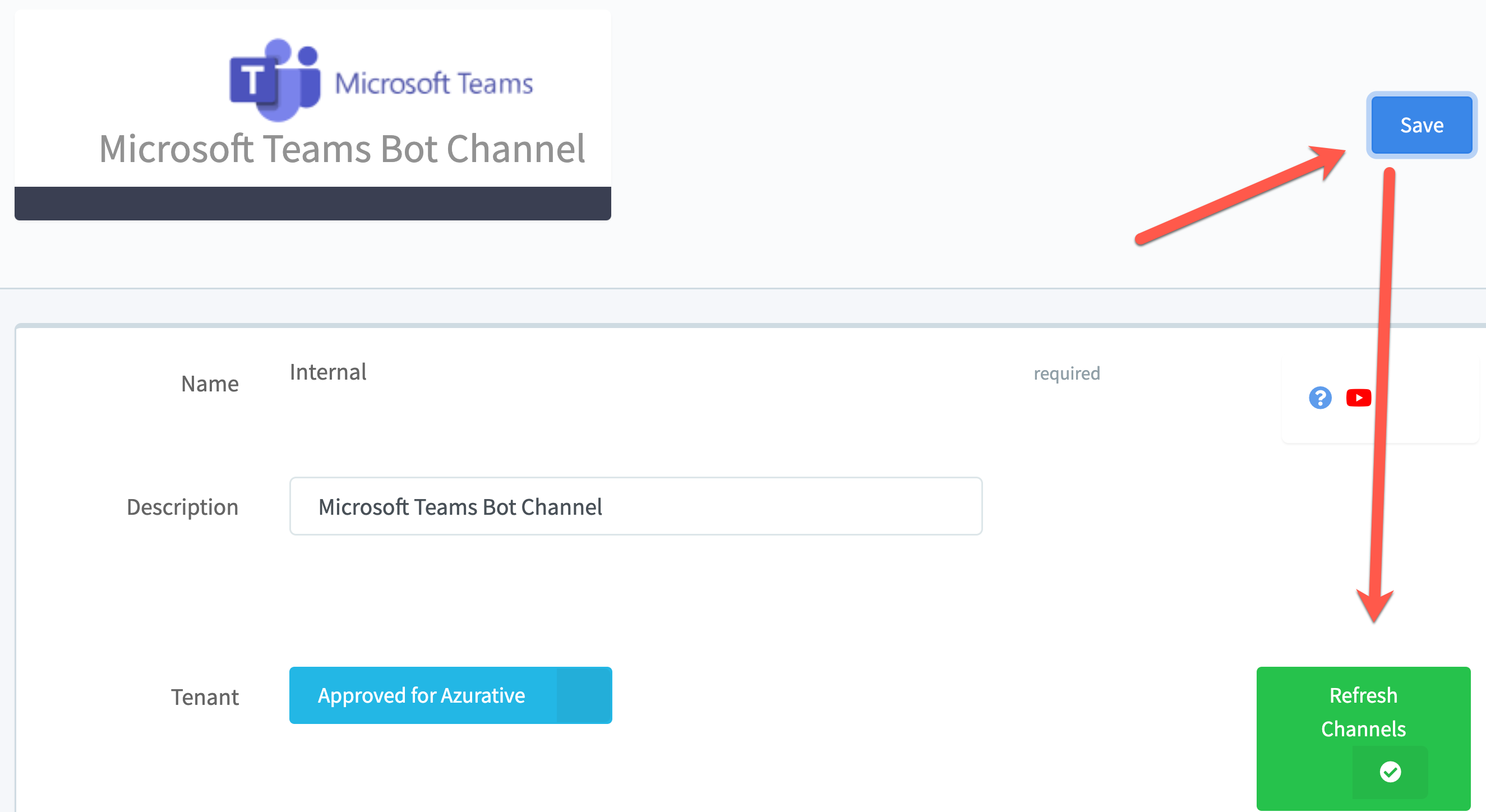Expand the darker arrow segment of Tenant button
The height and width of the screenshot is (812, 1486).
pos(584,695)
